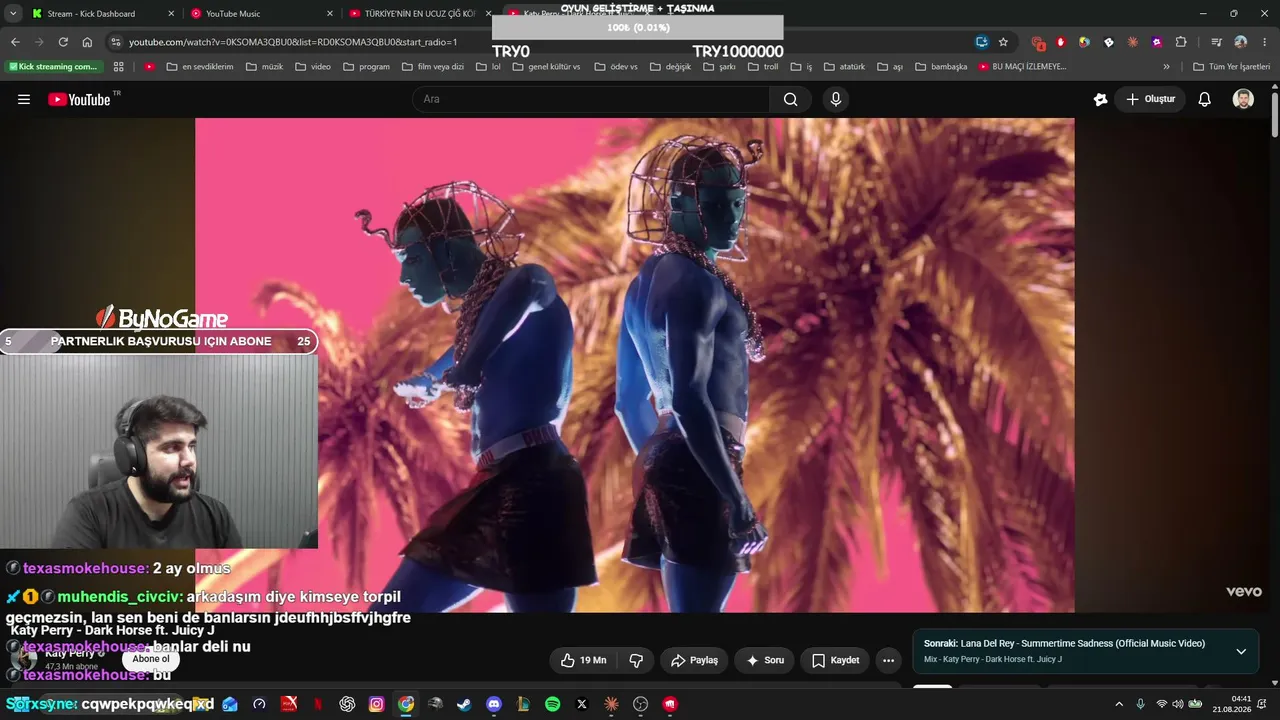Click the Soru ask button
The height and width of the screenshot is (720, 1280).
point(765,660)
